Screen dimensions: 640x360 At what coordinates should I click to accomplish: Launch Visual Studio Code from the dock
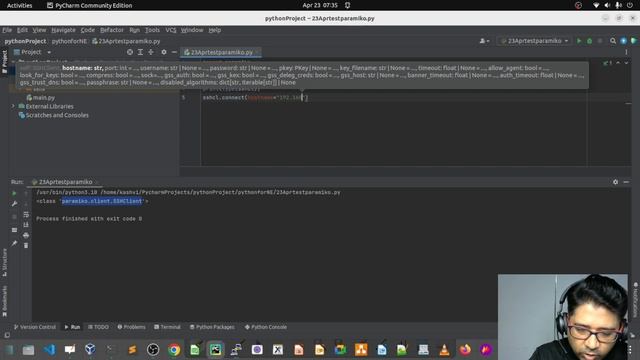tap(49, 349)
